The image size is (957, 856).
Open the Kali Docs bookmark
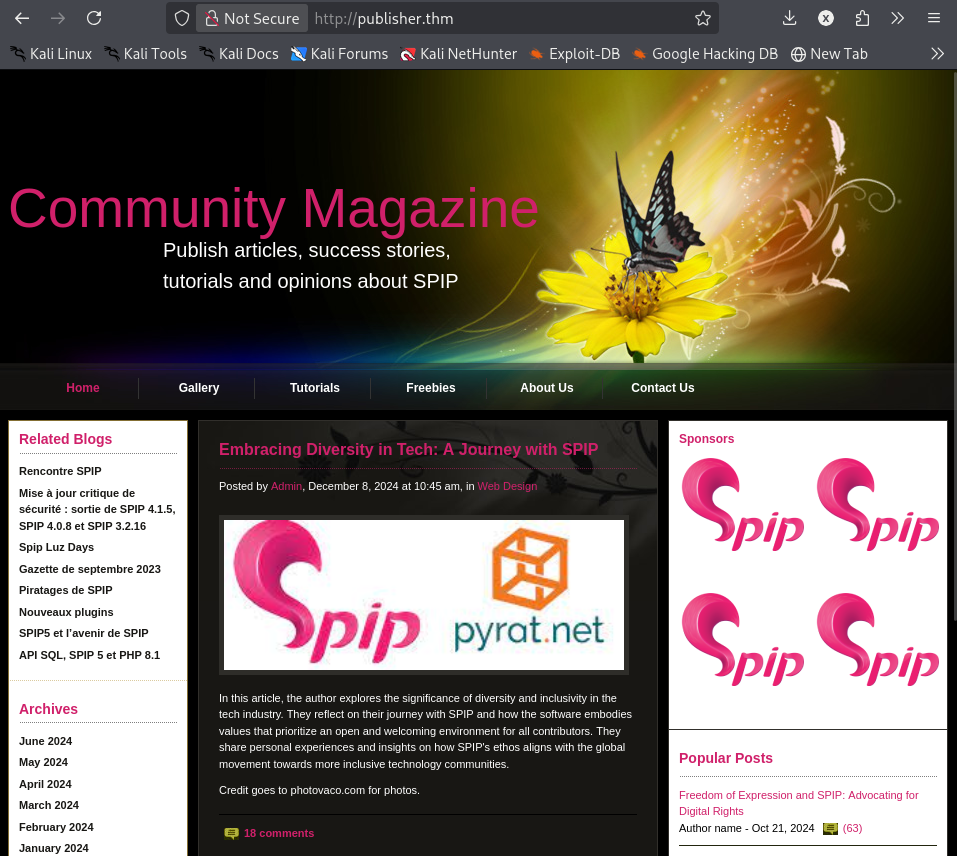tap(239, 54)
